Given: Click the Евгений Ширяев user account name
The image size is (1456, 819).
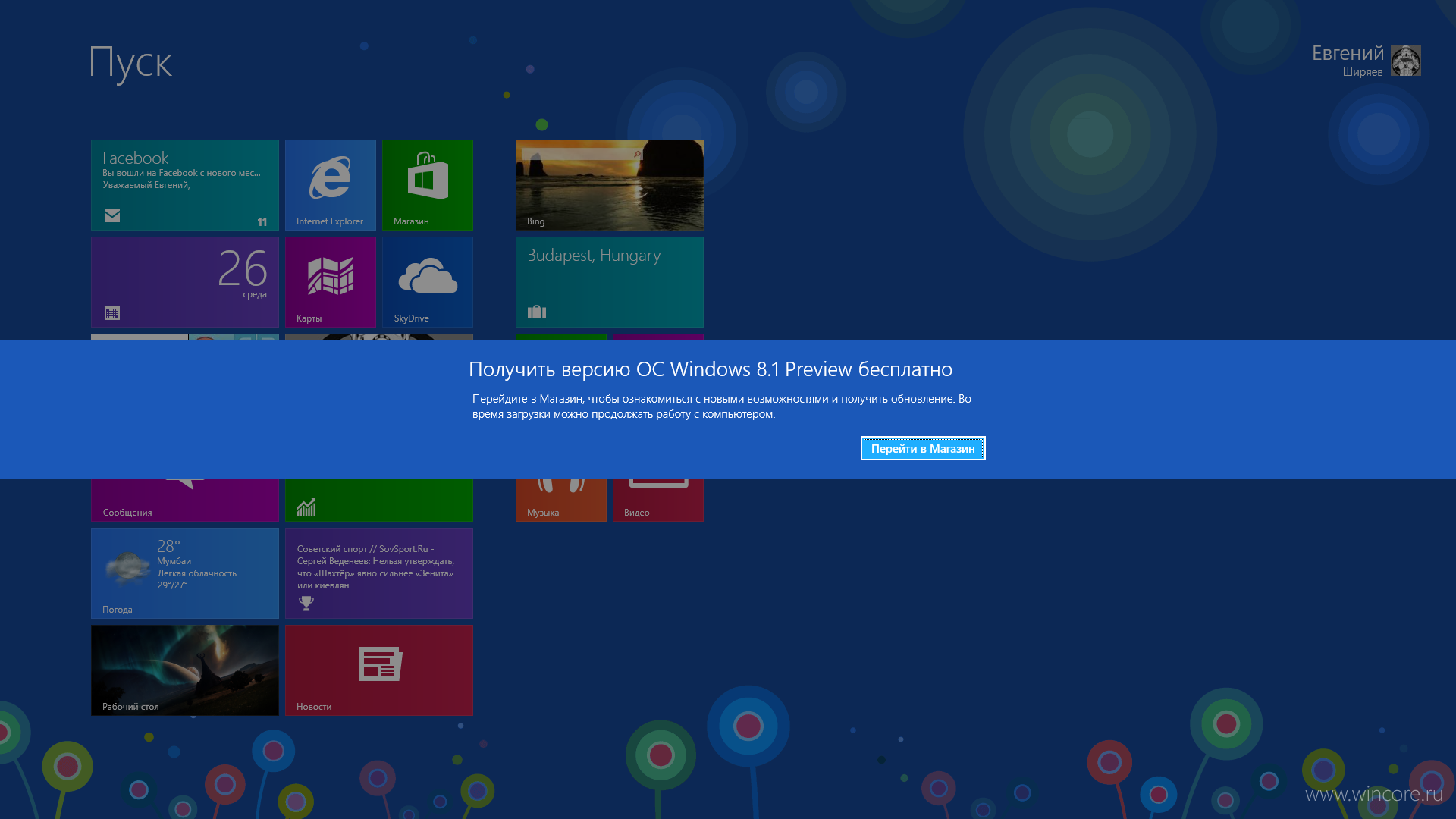Looking at the screenshot, I should [x=1348, y=61].
